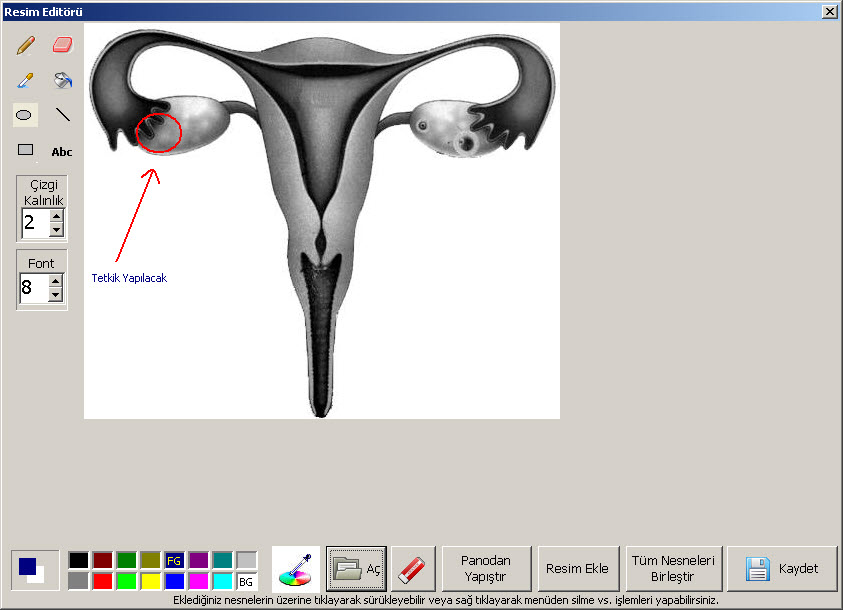Click Panodan Yapıştır button
843x610 pixels.
pyautogui.click(x=486, y=569)
